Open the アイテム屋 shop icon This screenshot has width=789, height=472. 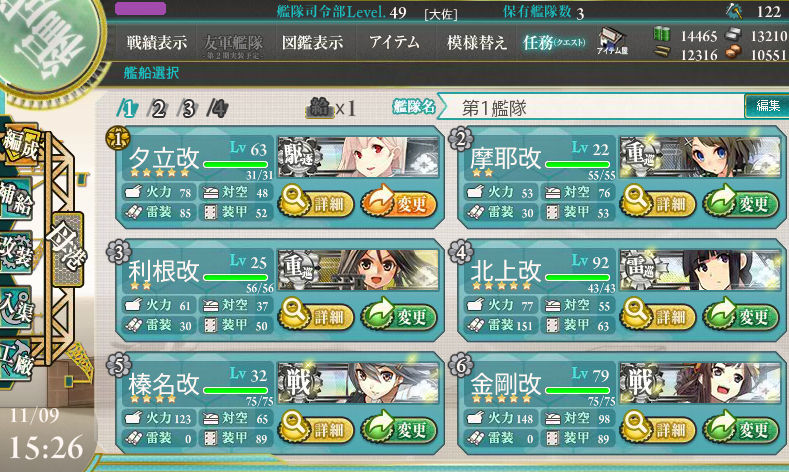(612, 41)
